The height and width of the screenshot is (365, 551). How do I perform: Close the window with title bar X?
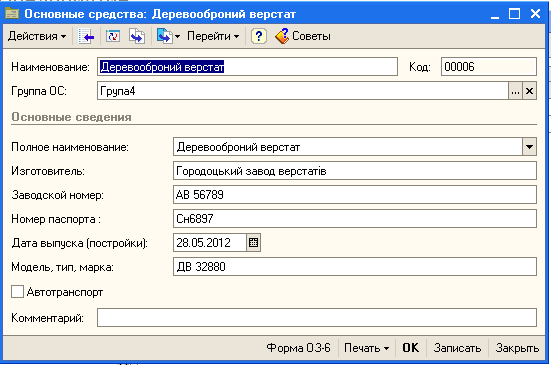pyautogui.click(x=535, y=14)
